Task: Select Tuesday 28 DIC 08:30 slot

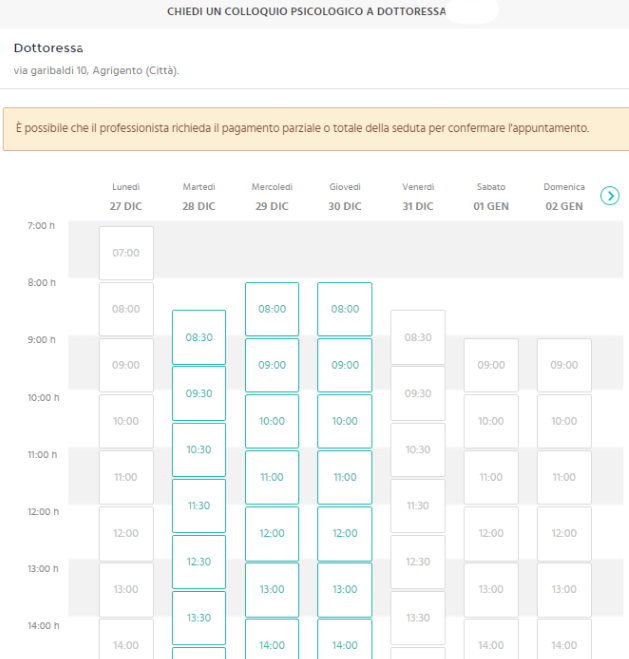Action: point(199,337)
